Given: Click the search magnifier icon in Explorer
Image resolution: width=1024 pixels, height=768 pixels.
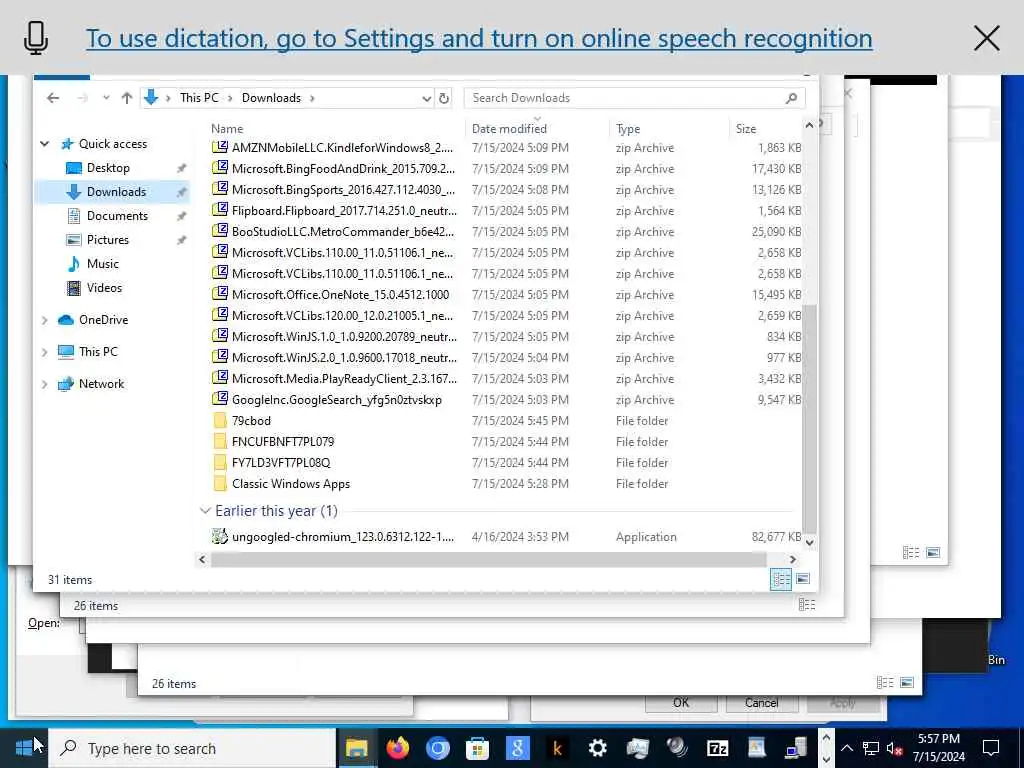Looking at the screenshot, I should click(791, 98).
